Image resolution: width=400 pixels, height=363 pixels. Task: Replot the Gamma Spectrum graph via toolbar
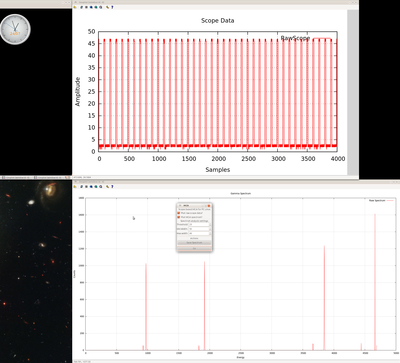point(81,186)
